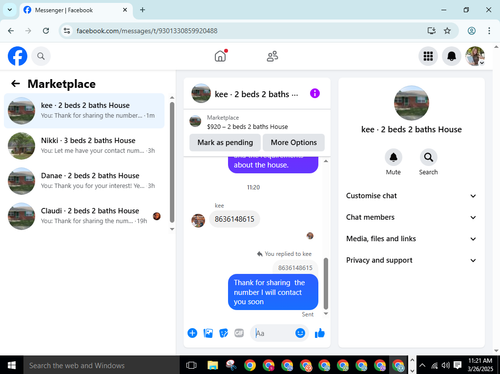The height and width of the screenshot is (374, 500).
Task: Bookmark this page star icon
Action: pyautogui.click(x=447, y=31)
